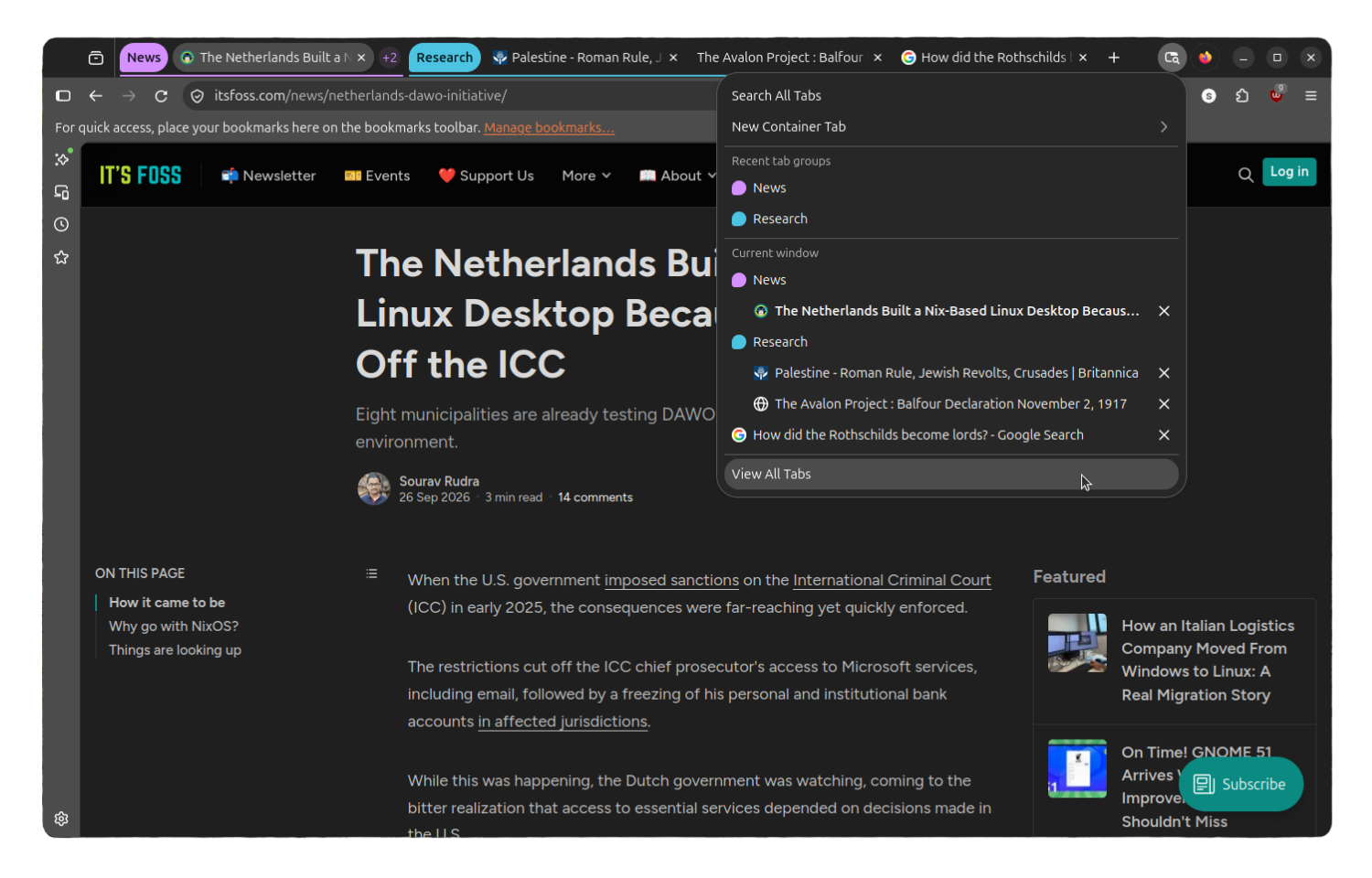
Task: Select Research under Recent tab groups
Action: pos(951,219)
